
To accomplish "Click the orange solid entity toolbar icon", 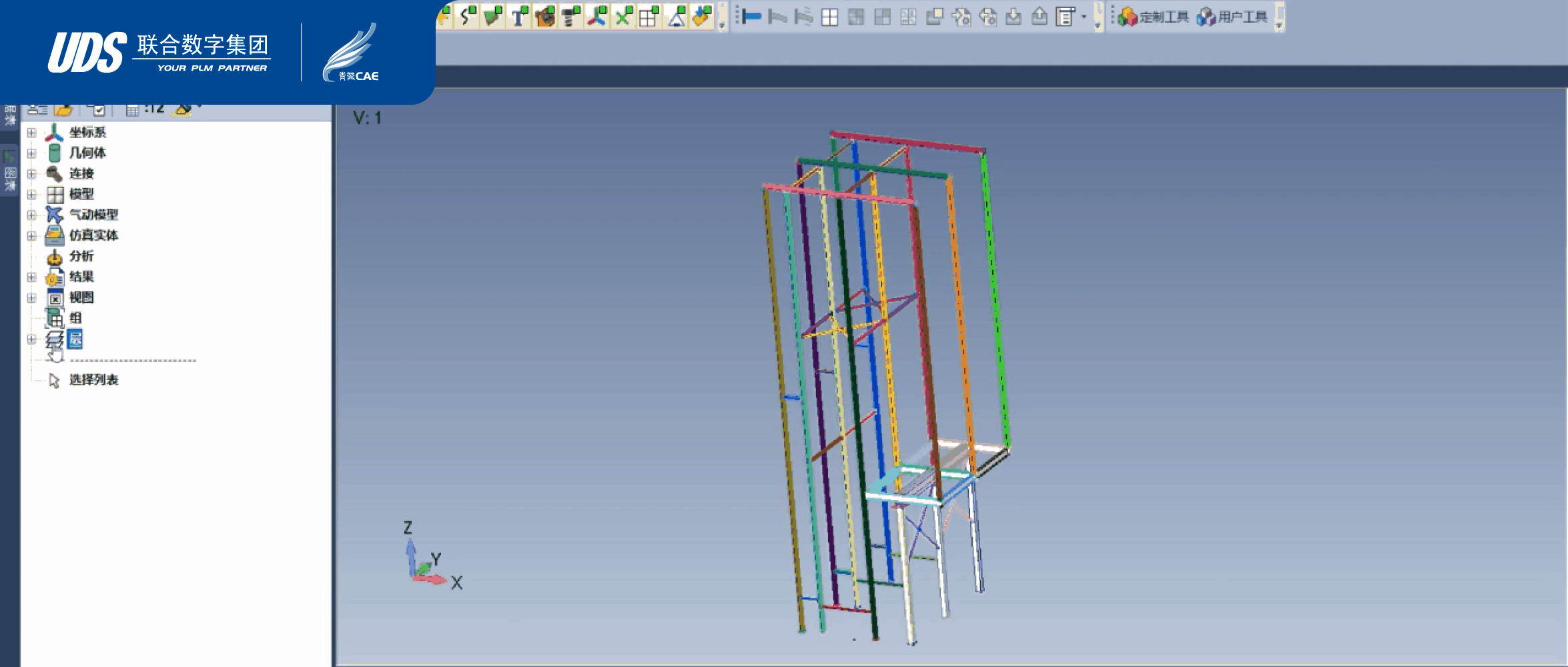I will click(545, 16).
